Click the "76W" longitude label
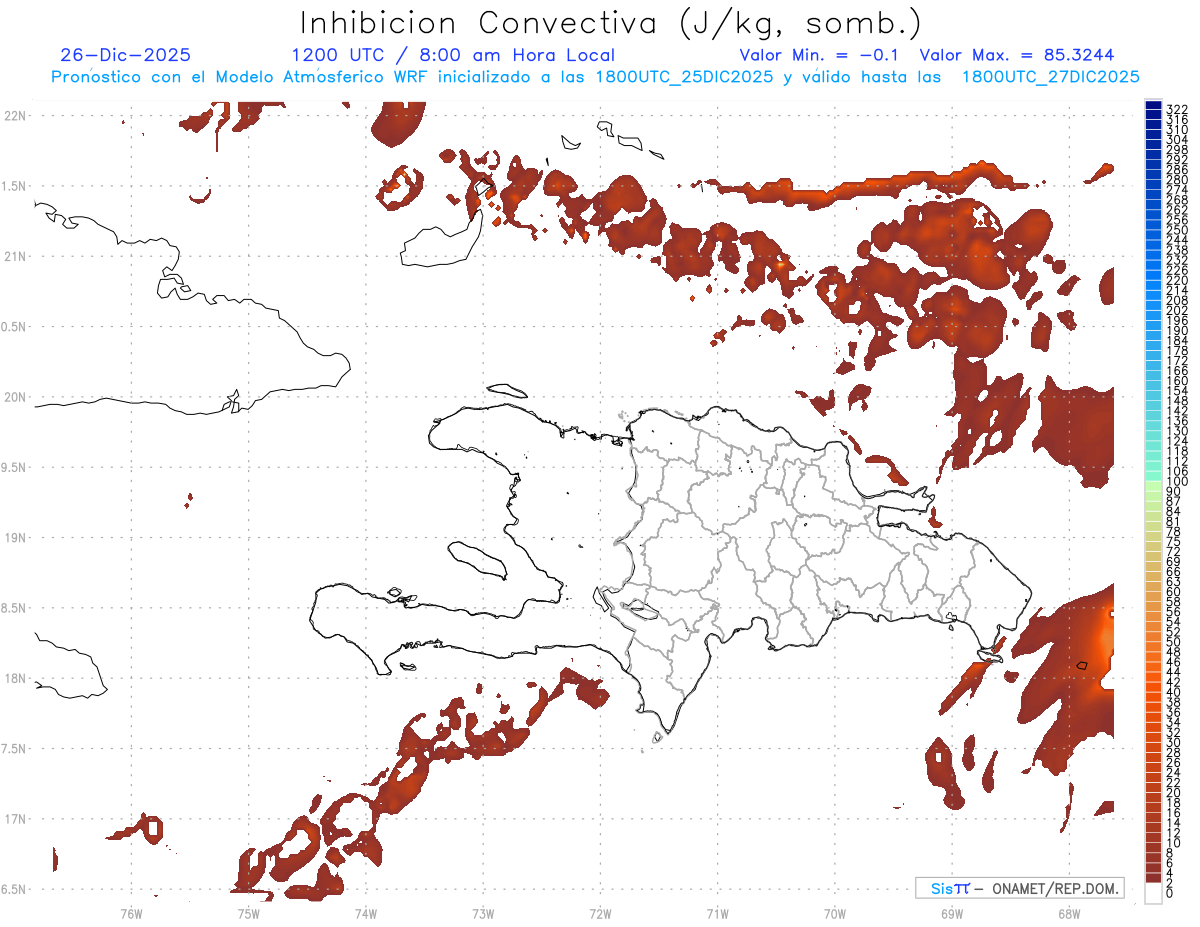 coord(131,913)
